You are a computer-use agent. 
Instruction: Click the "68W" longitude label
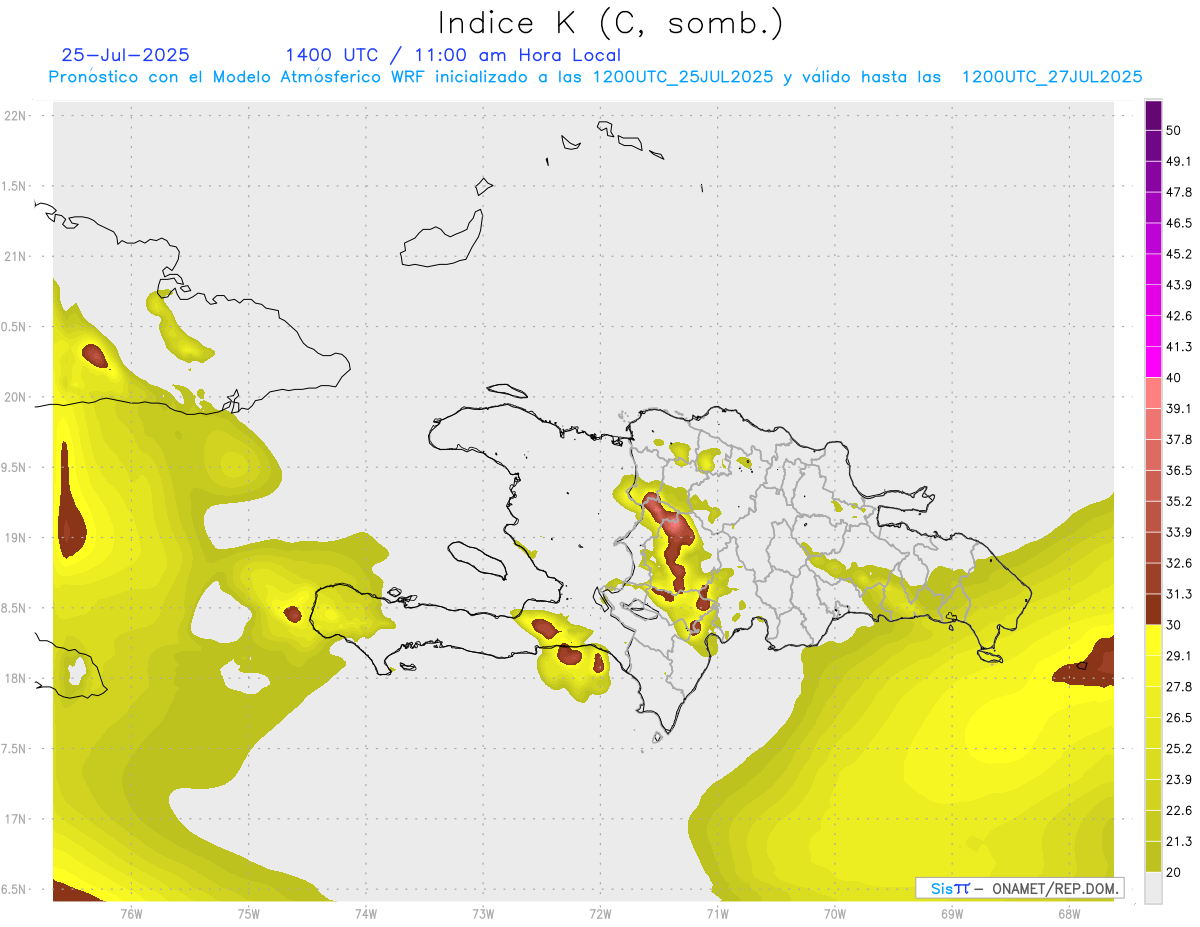coord(1069,913)
